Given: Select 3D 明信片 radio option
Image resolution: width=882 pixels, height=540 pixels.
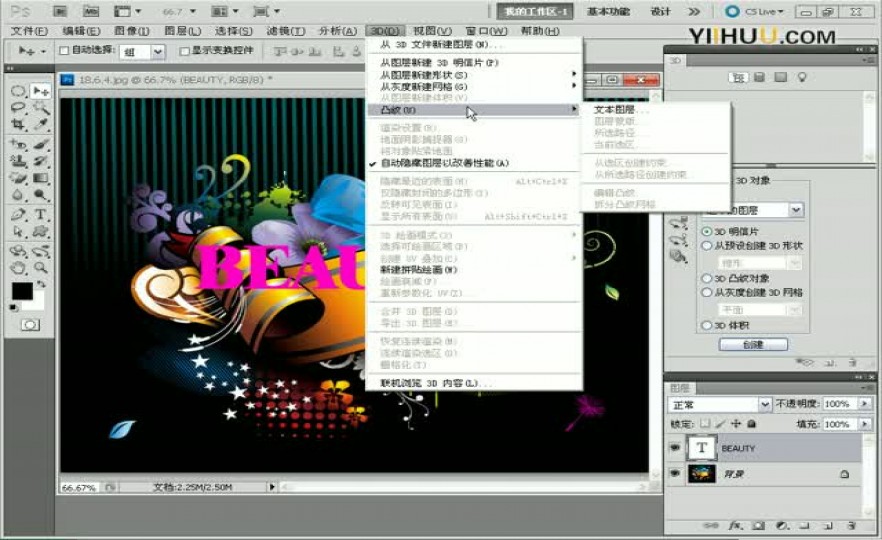Looking at the screenshot, I should pos(706,231).
